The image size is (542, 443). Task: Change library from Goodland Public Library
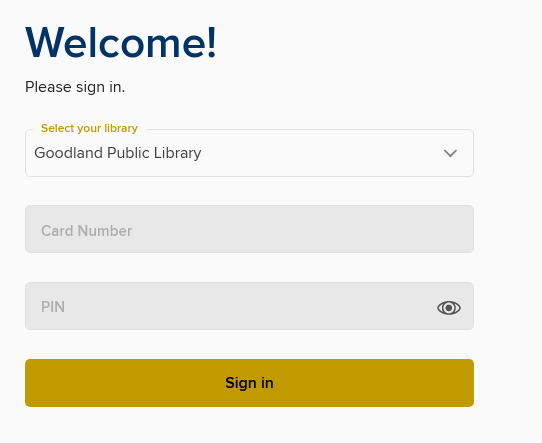tap(249, 153)
